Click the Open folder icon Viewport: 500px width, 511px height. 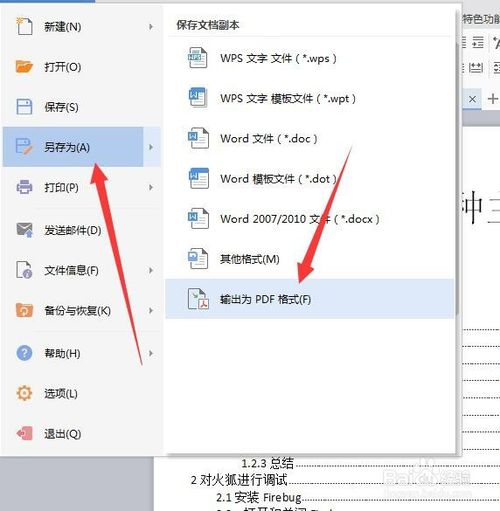click(x=24, y=67)
